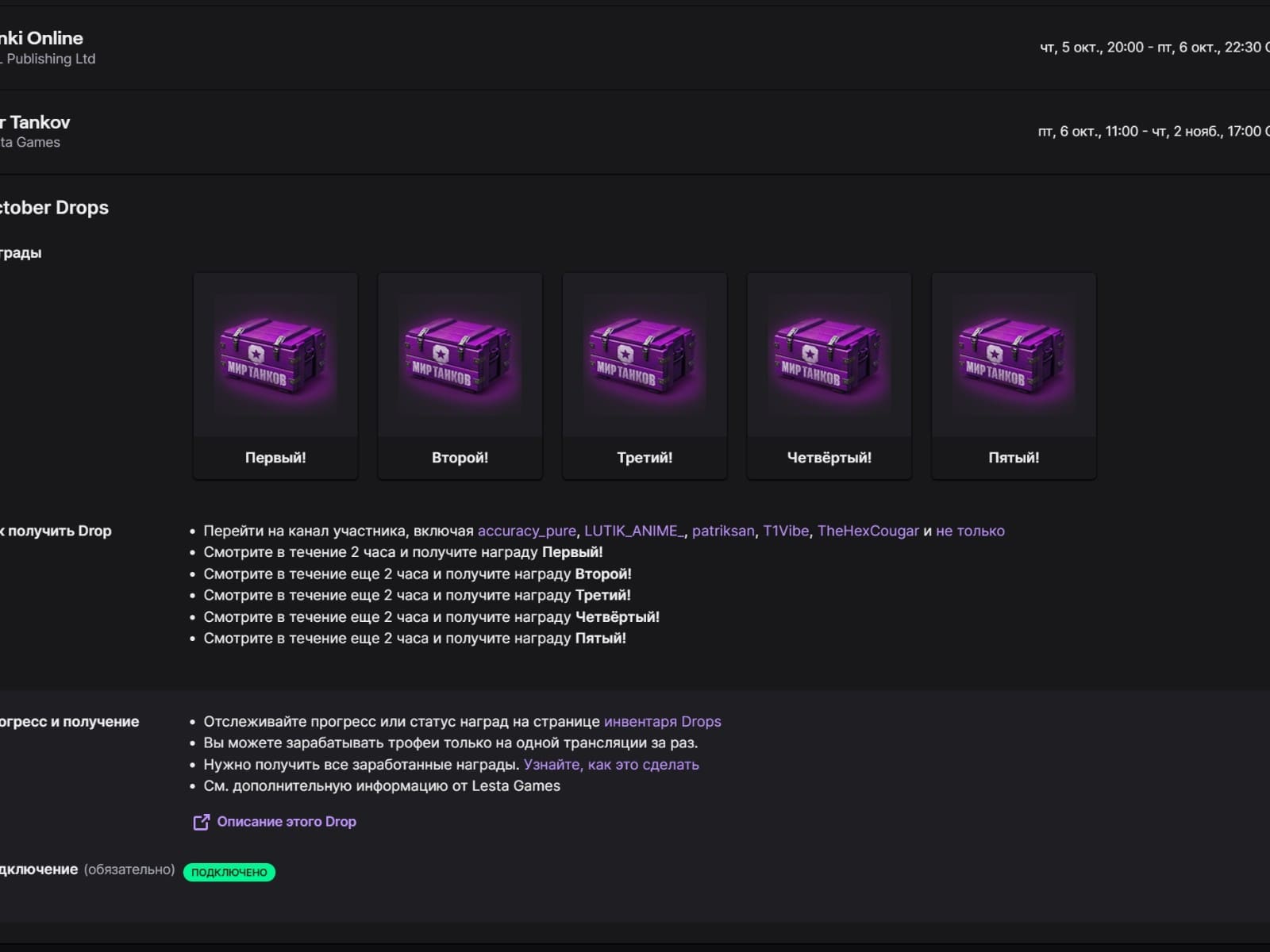Click the ПОДКЛЮЧЕНО connection status badge
Image resolution: width=1270 pixels, height=952 pixels.
(229, 872)
